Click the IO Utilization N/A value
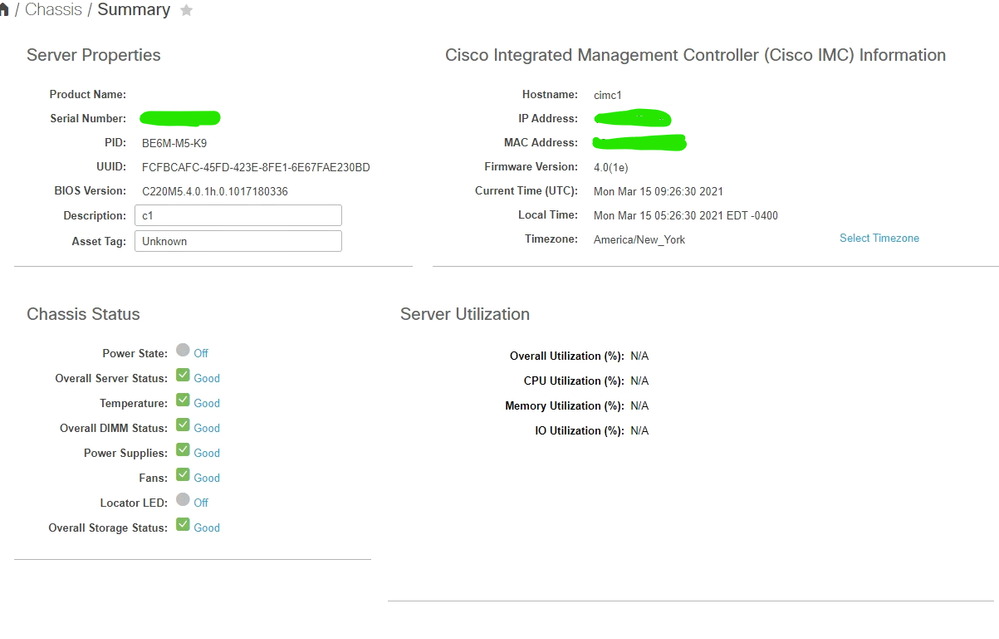The height and width of the screenshot is (639, 999). click(x=640, y=431)
